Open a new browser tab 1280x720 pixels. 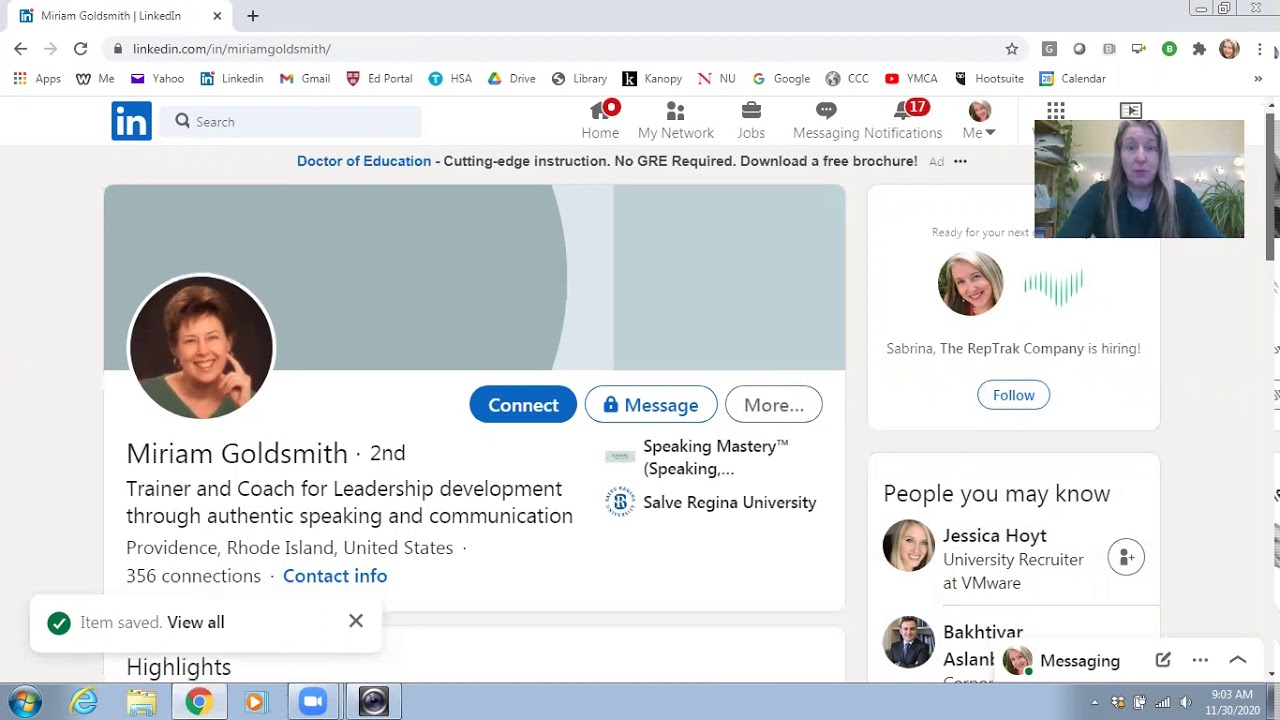(x=253, y=16)
